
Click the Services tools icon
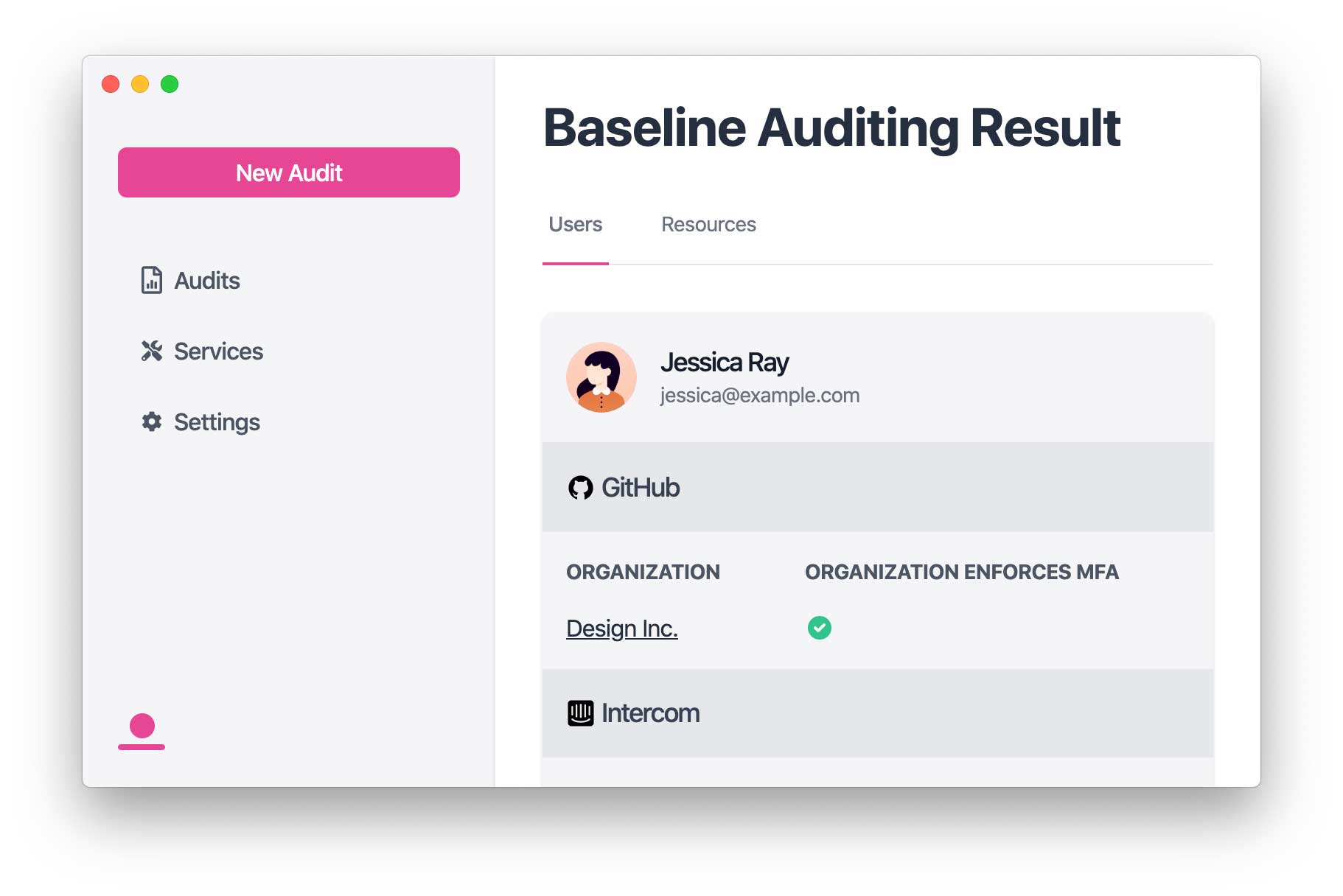tap(152, 351)
